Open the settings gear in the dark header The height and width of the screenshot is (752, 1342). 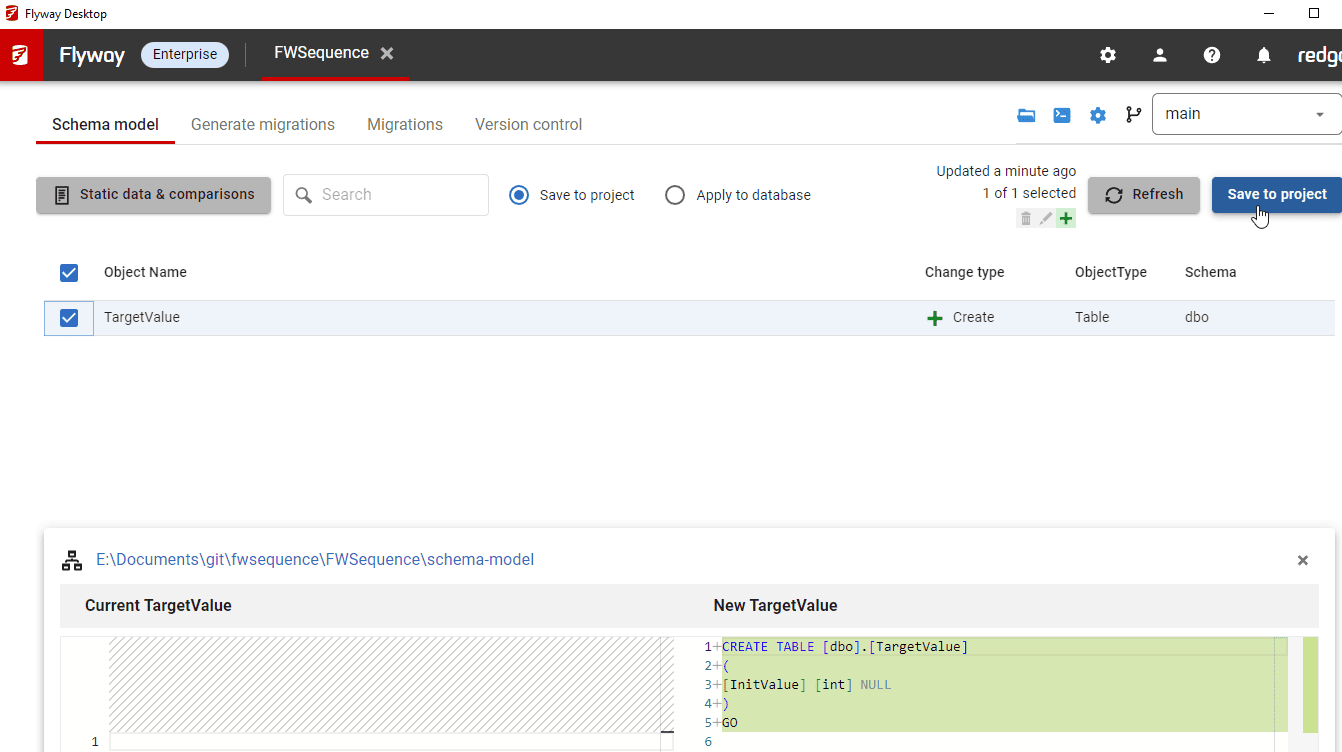point(1108,55)
